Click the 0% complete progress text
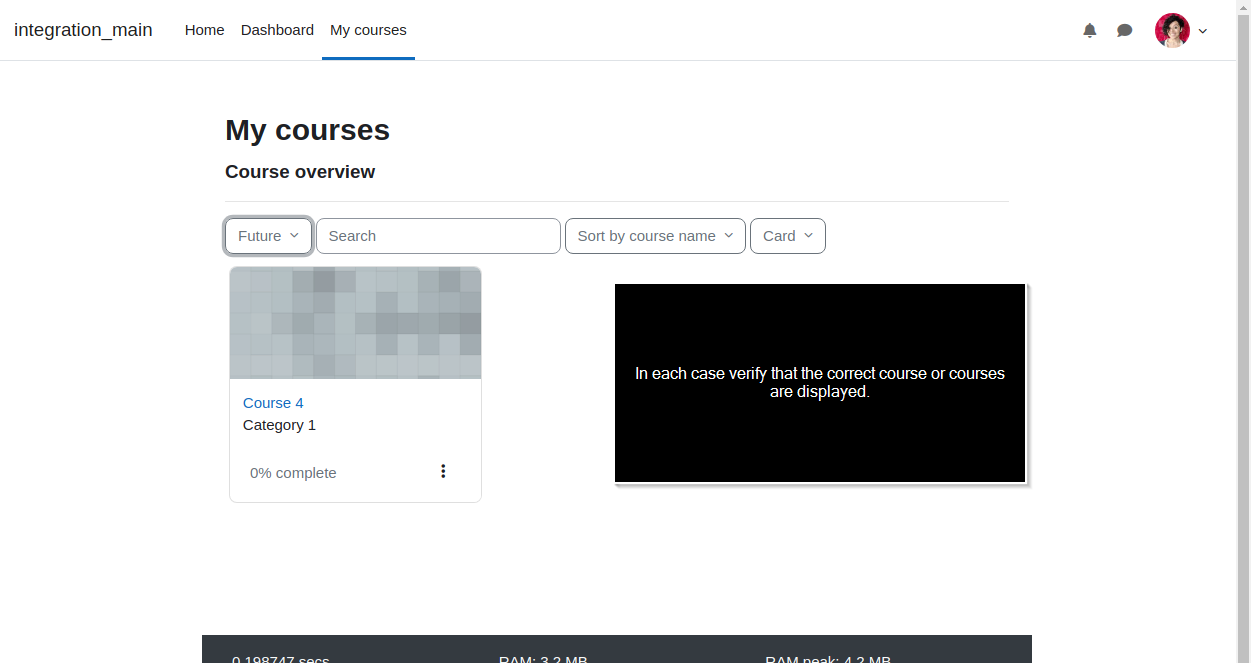Screen dimensions: 1251x663 (293, 473)
